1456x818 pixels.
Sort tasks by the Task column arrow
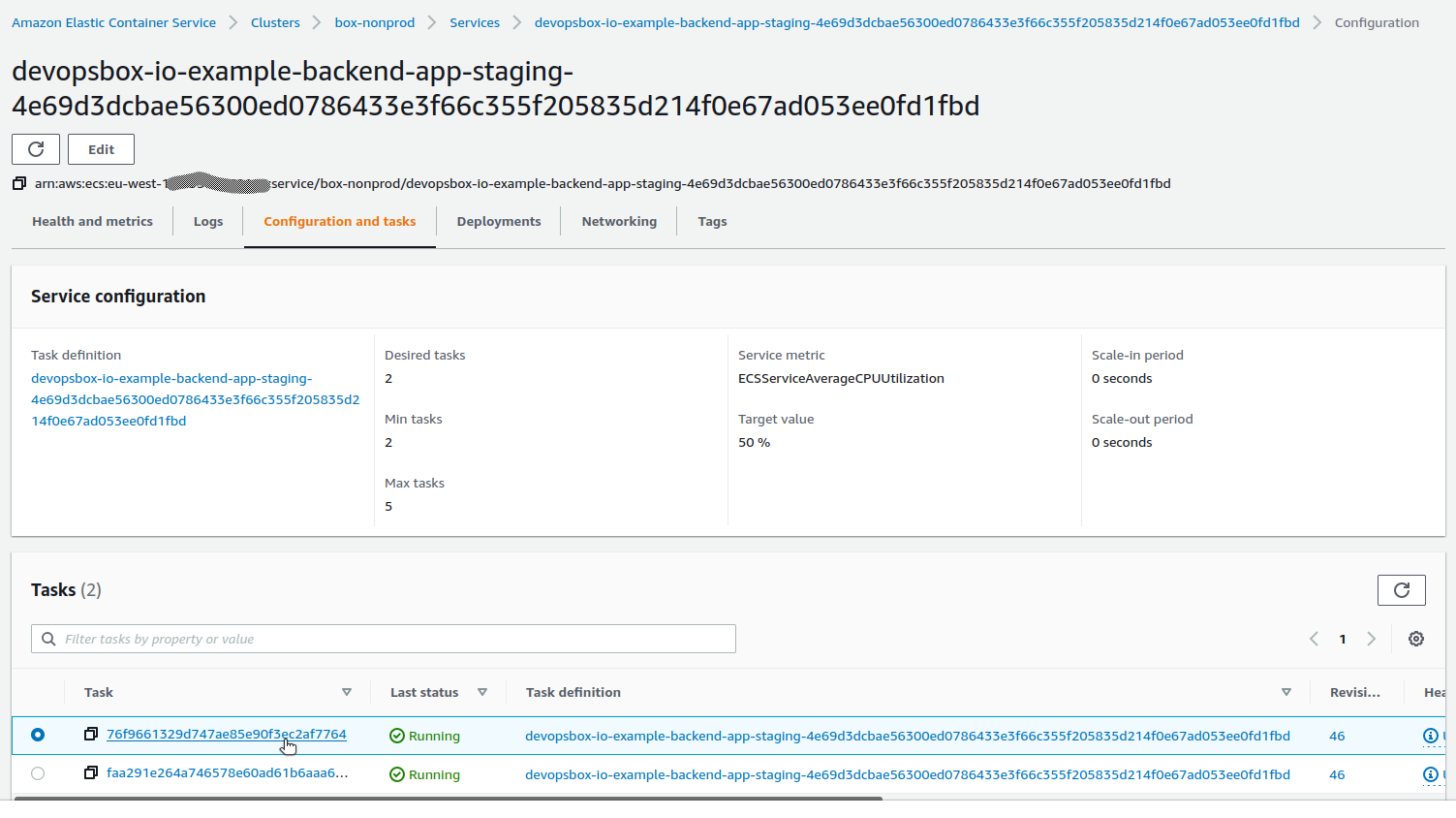coord(347,692)
